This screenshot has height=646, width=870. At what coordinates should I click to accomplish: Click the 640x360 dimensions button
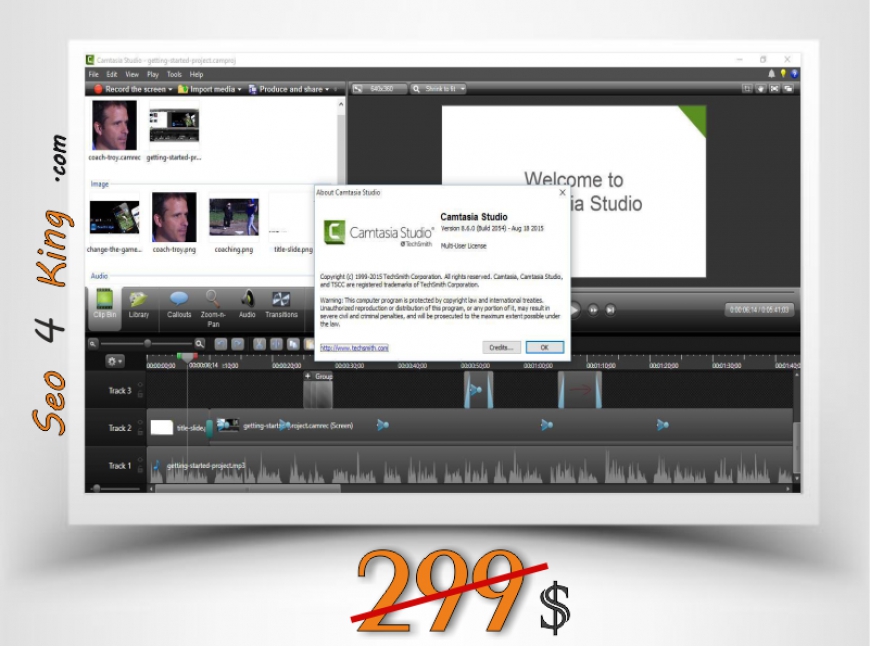(380, 89)
